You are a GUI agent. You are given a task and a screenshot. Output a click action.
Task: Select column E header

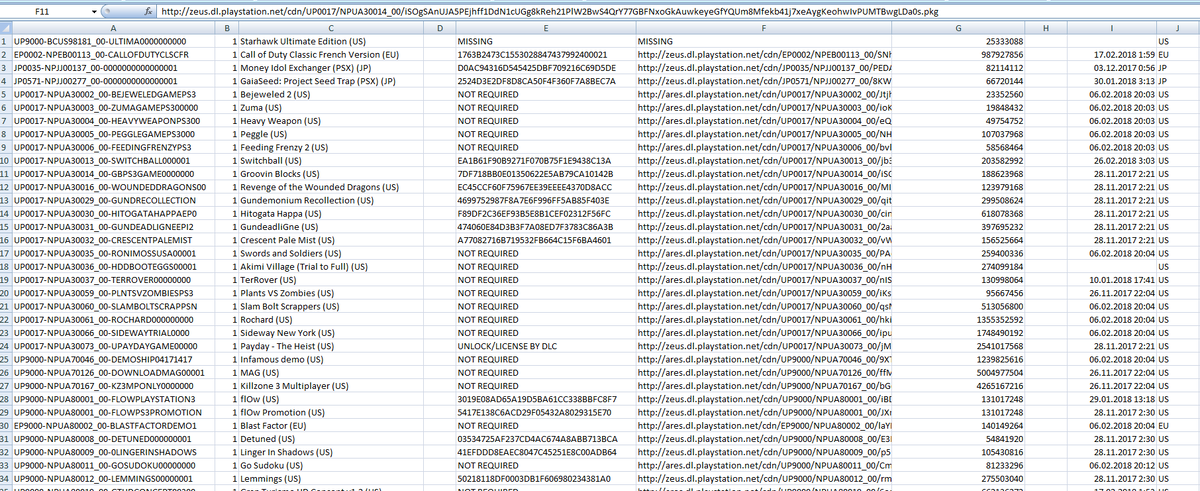545,29
